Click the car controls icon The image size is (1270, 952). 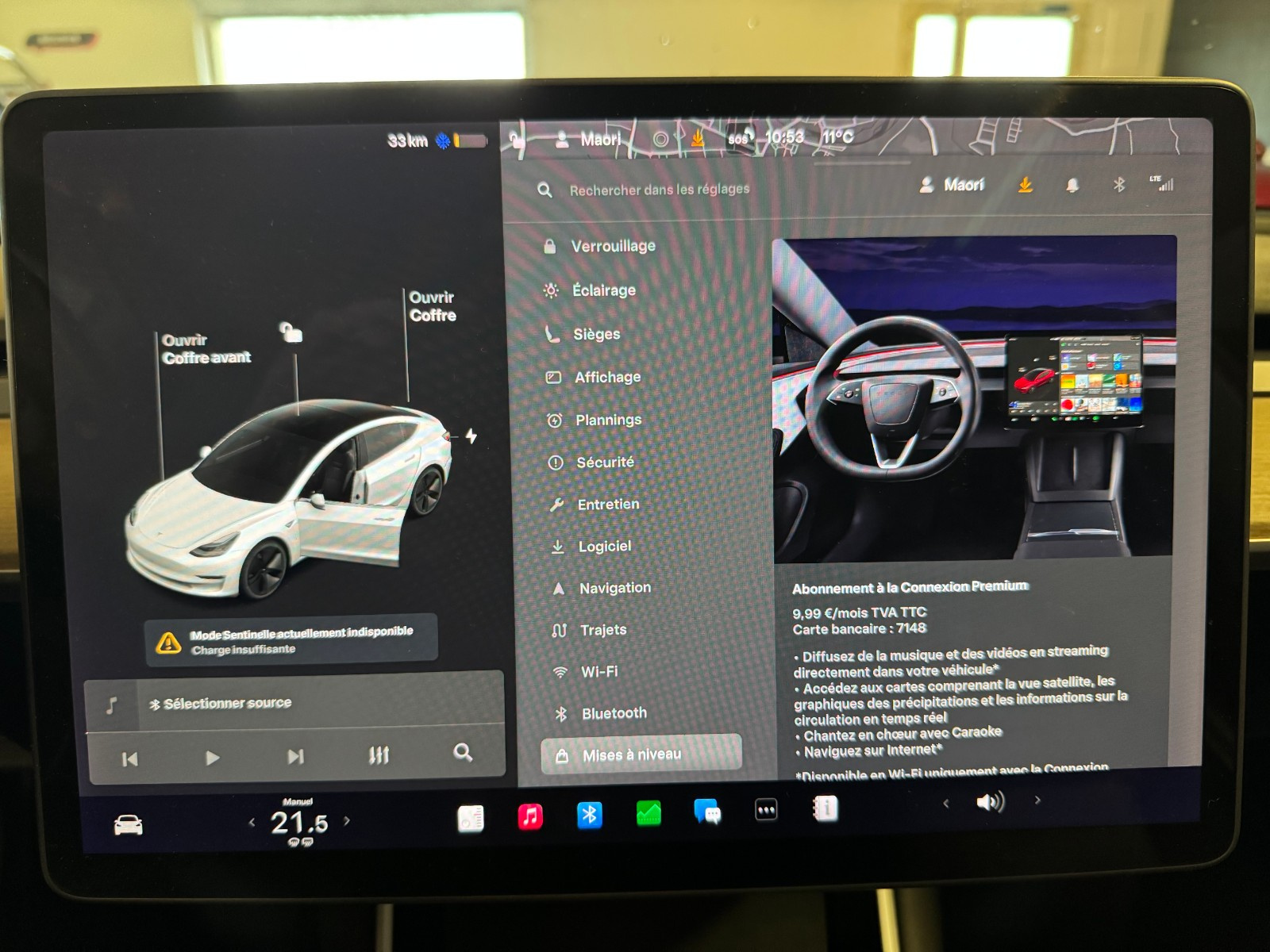(x=128, y=826)
